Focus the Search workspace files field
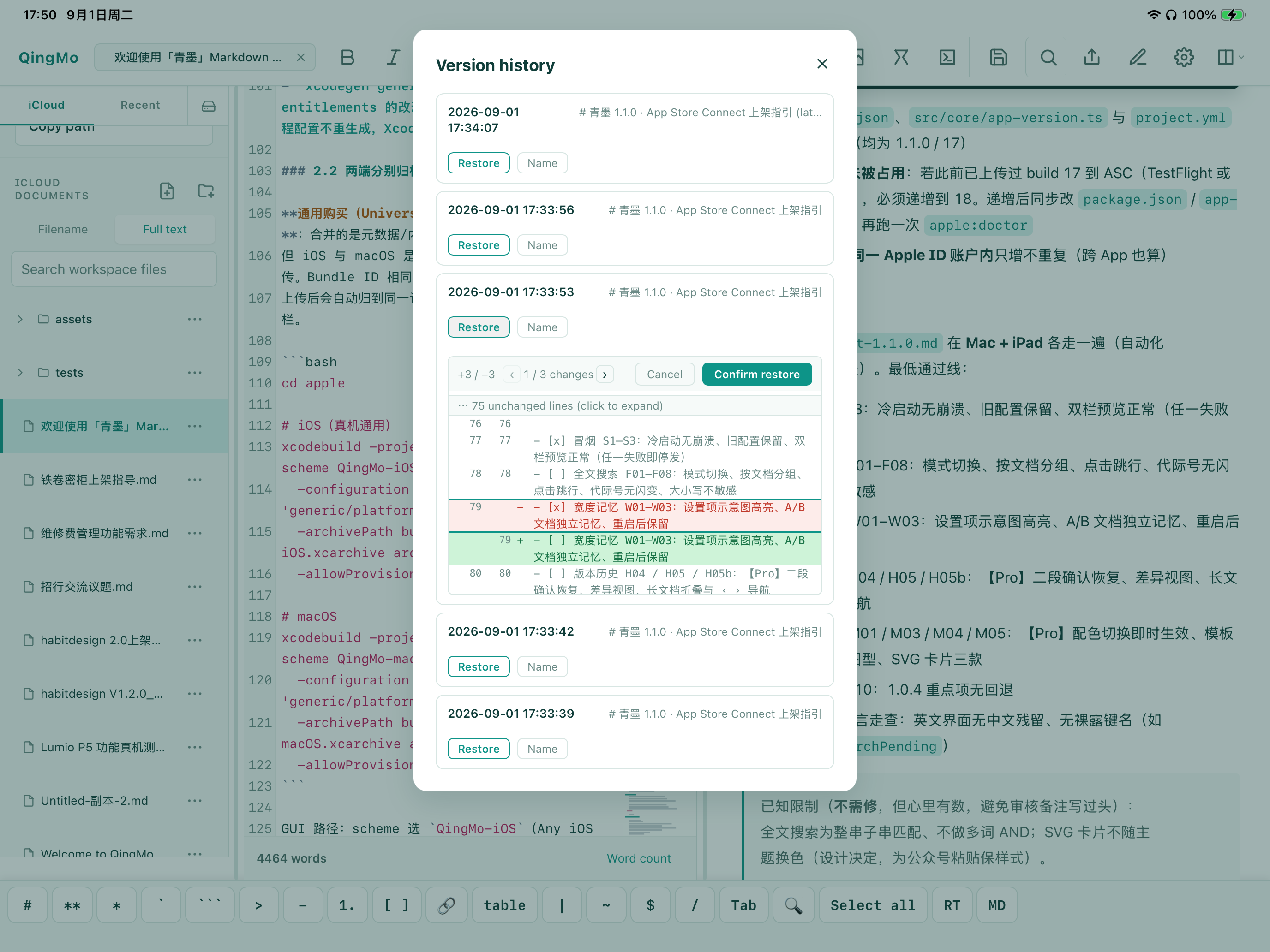 point(114,269)
